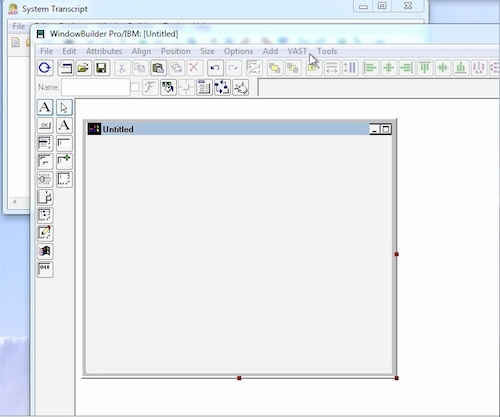Select the Windows flag palette icon
This screenshot has height=417, width=500.
click(45, 251)
